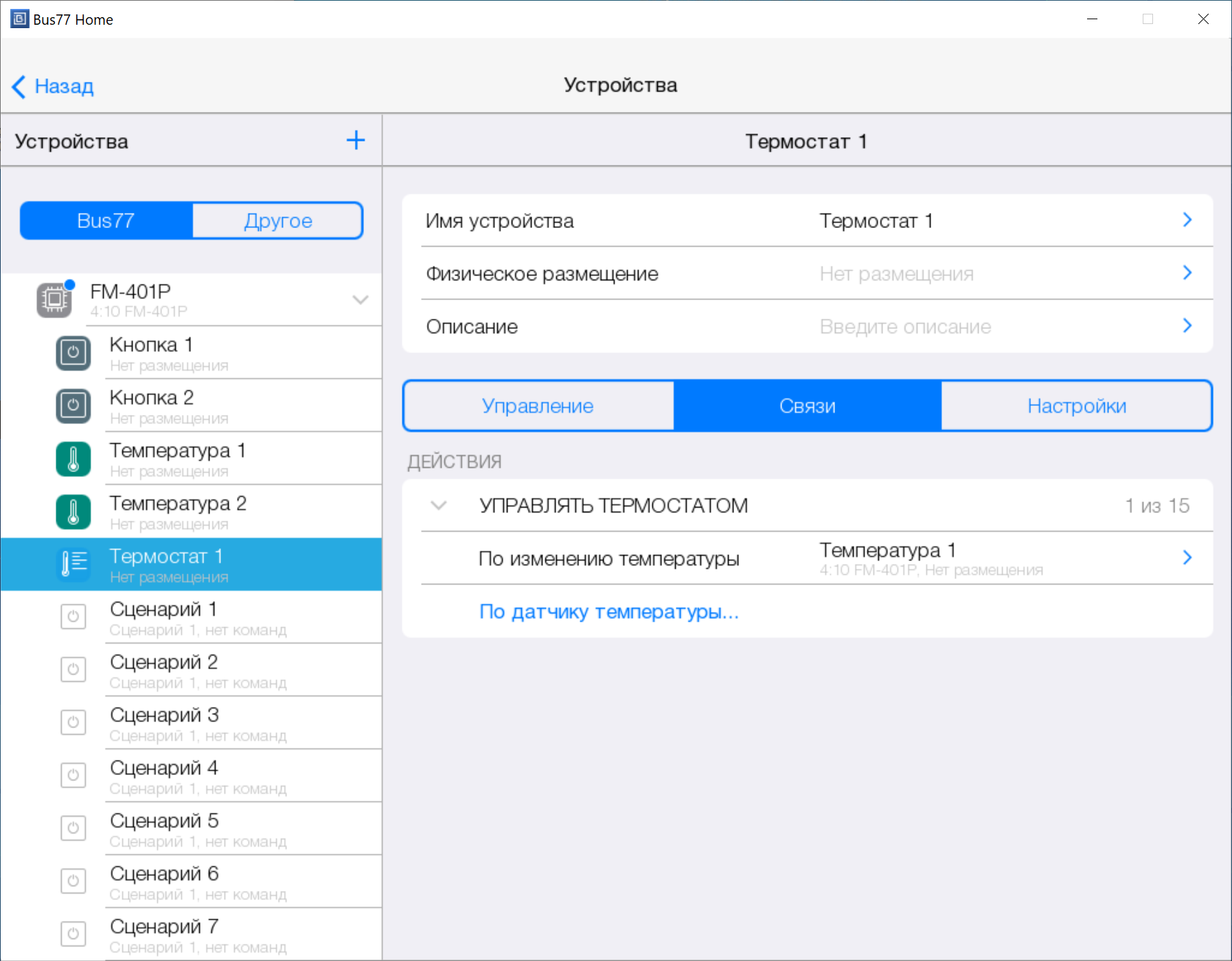Screen dimensions: 1232x961
Task: Collapse the FM-401P device tree
Action: click(x=360, y=299)
